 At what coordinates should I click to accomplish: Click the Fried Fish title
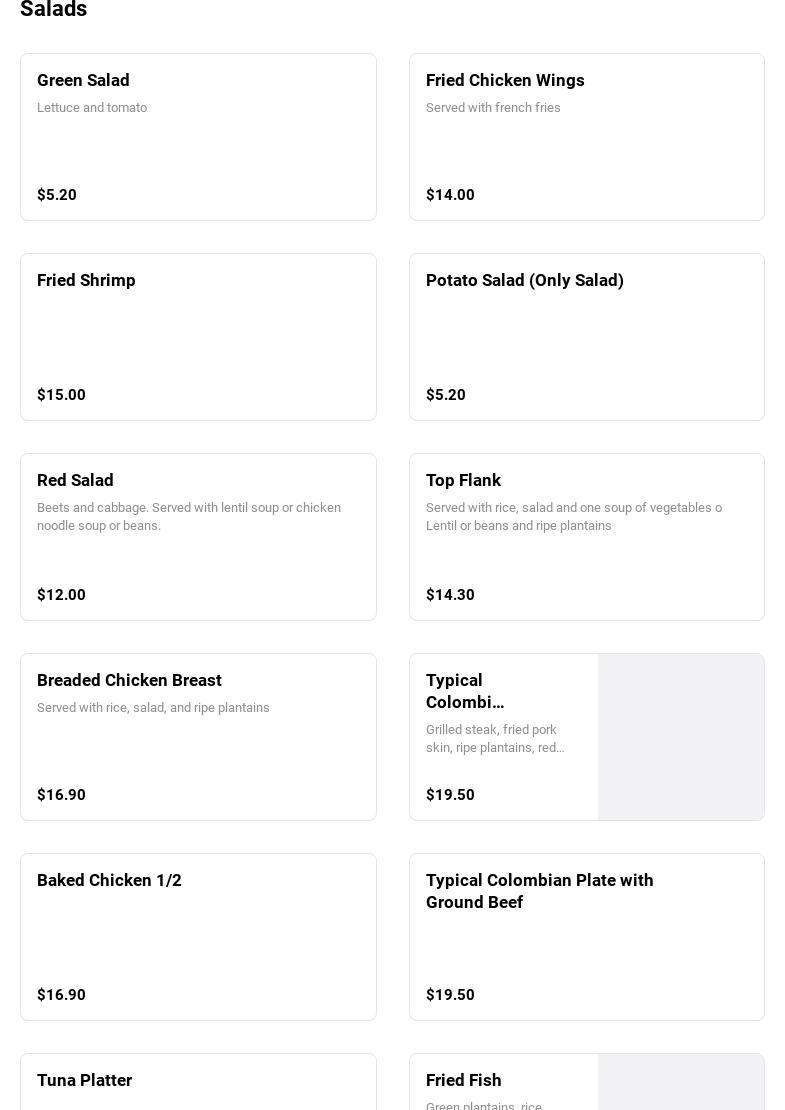464,1081
